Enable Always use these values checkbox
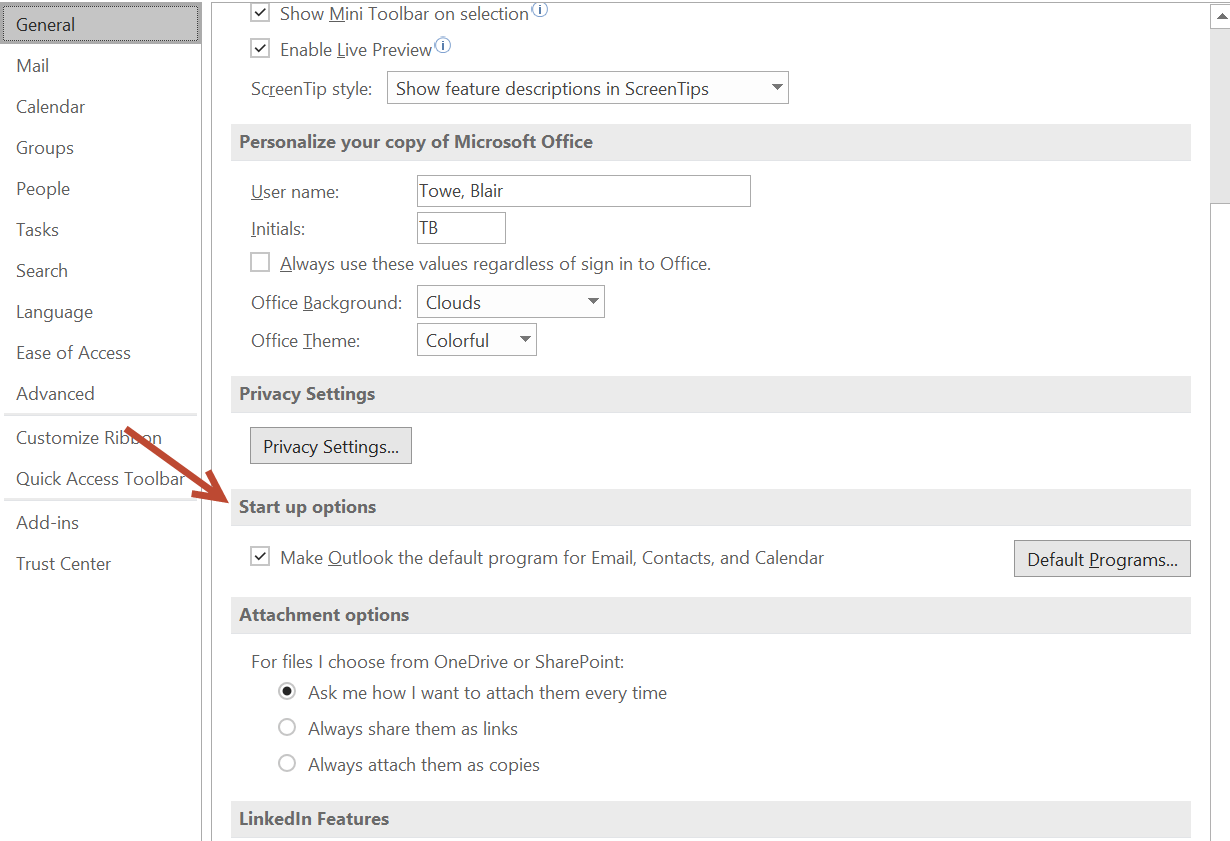1230x841 pixels. (260, 263)
